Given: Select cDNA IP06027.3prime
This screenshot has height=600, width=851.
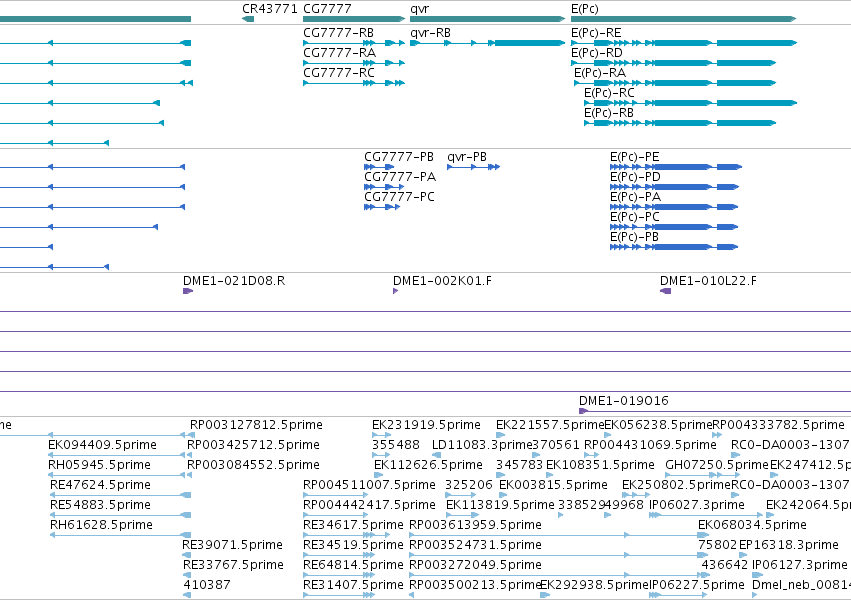Looking at the screenshot, I should [706, 515].
